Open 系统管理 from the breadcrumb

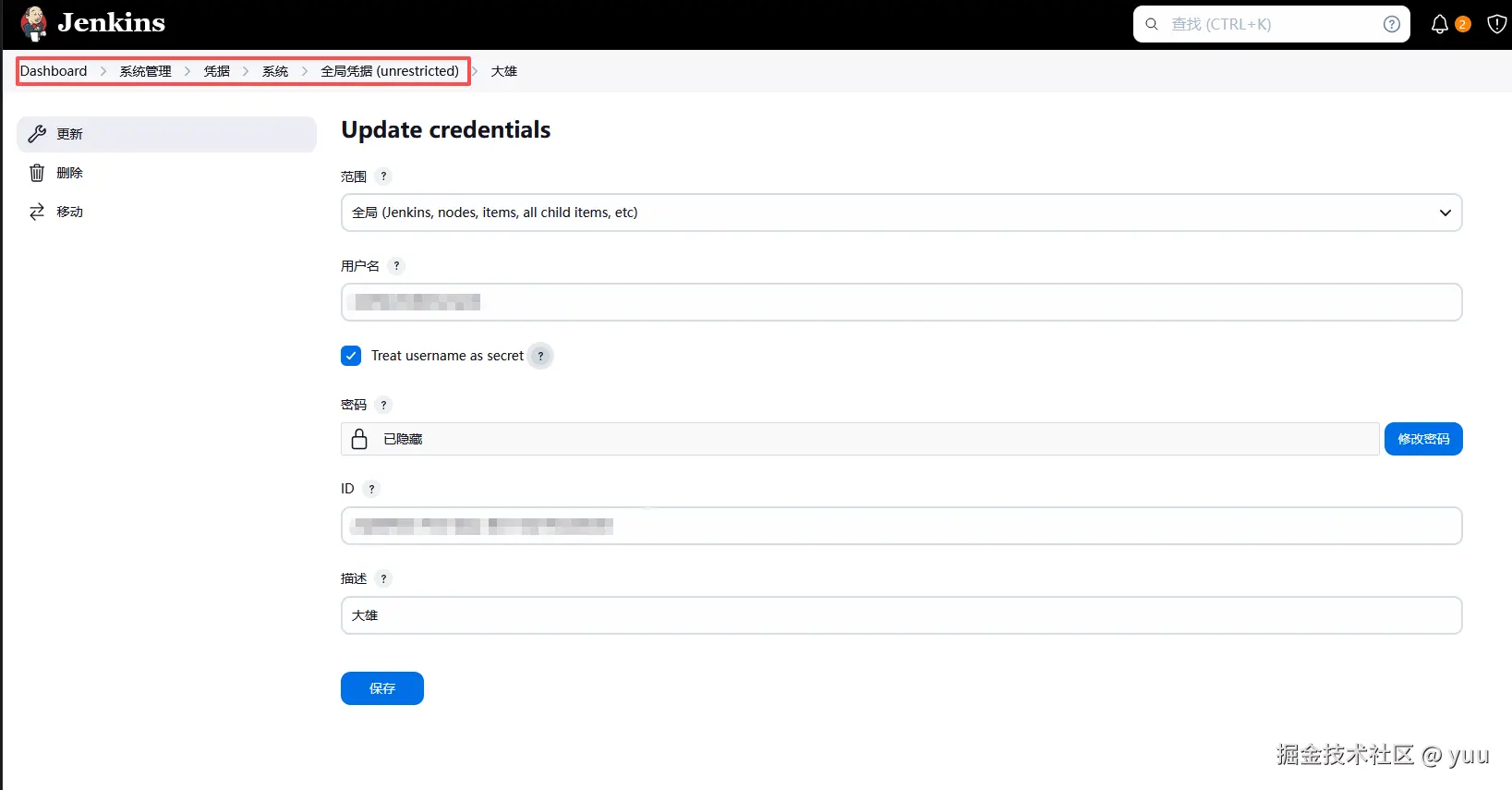[145, 70]
